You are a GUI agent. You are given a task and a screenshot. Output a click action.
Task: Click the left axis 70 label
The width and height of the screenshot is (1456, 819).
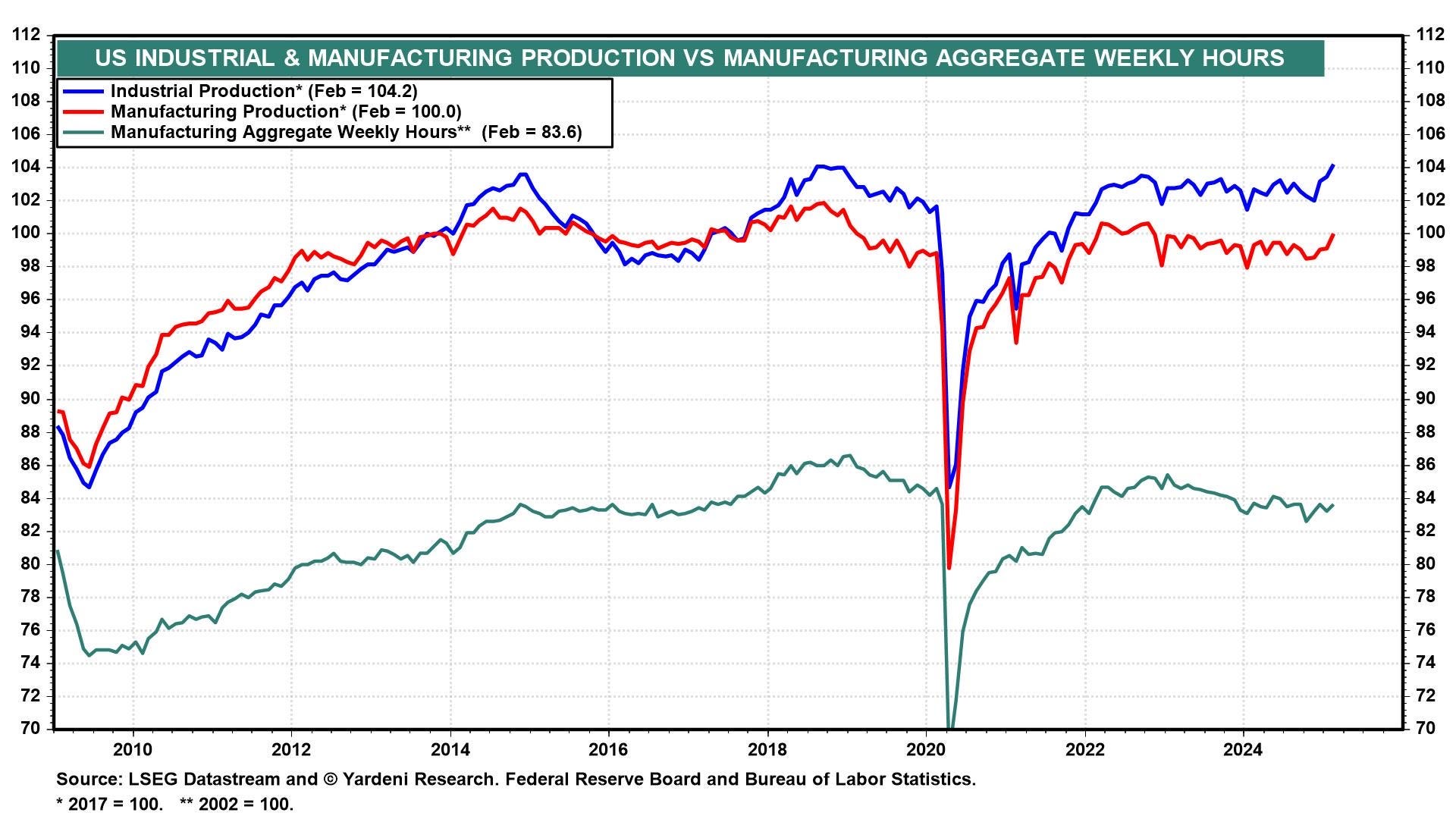coord(30,729)
